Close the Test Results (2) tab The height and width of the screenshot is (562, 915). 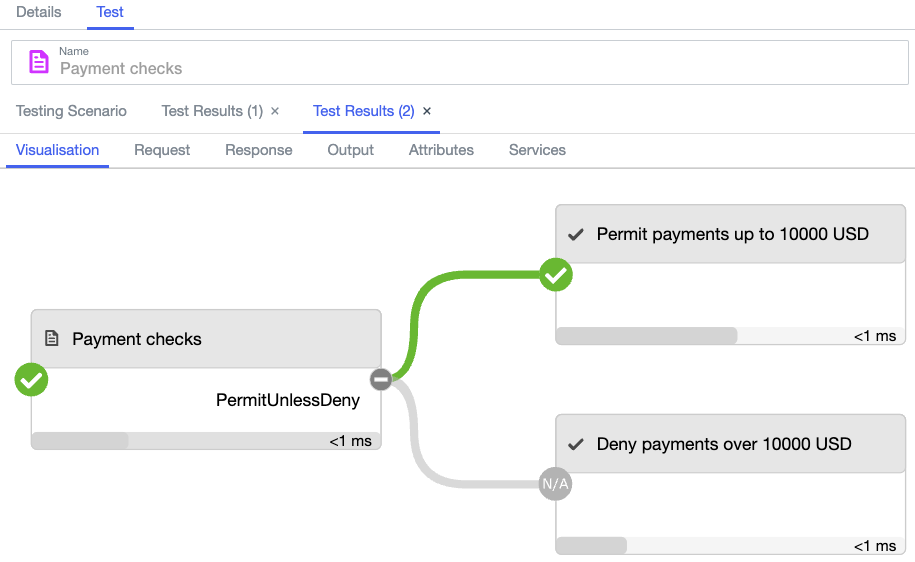pyautogui.click(x=427, y=111)
